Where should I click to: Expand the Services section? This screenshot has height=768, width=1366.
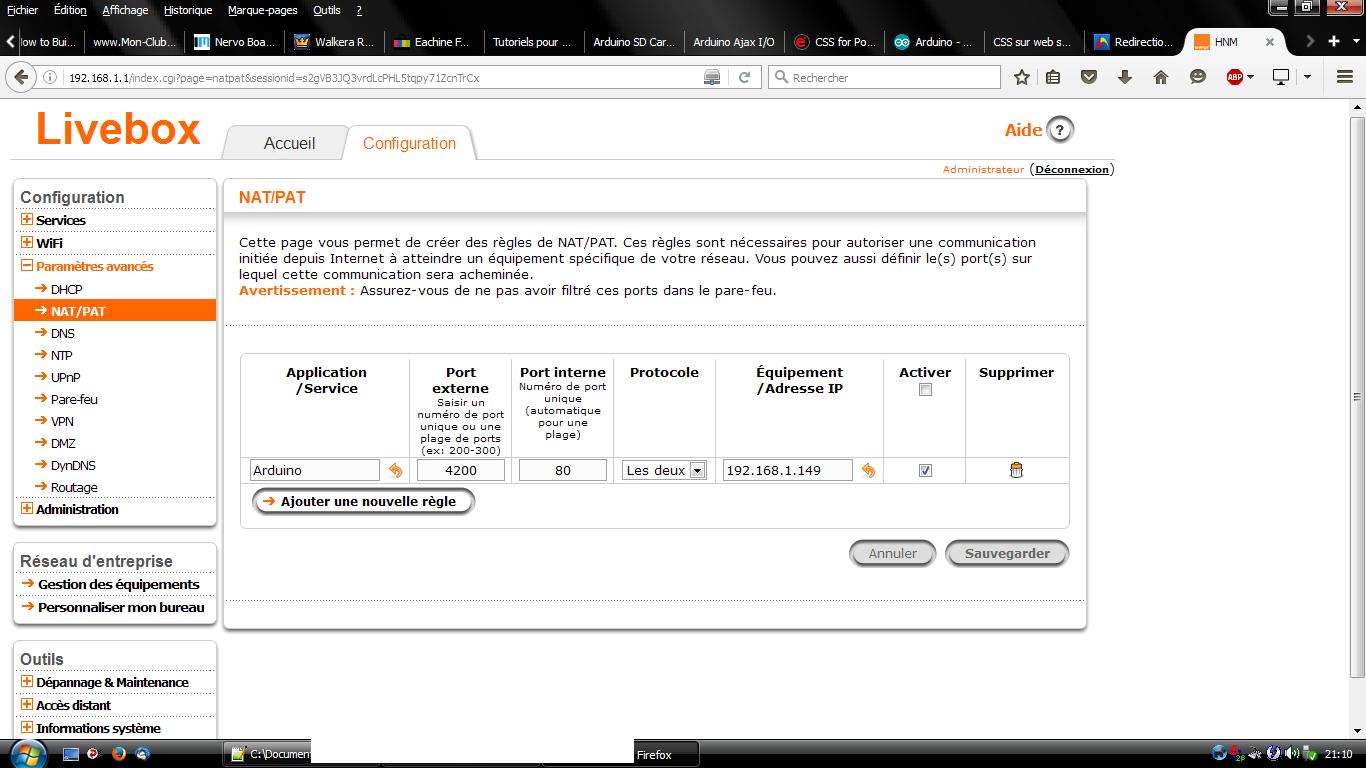(27, 220)
